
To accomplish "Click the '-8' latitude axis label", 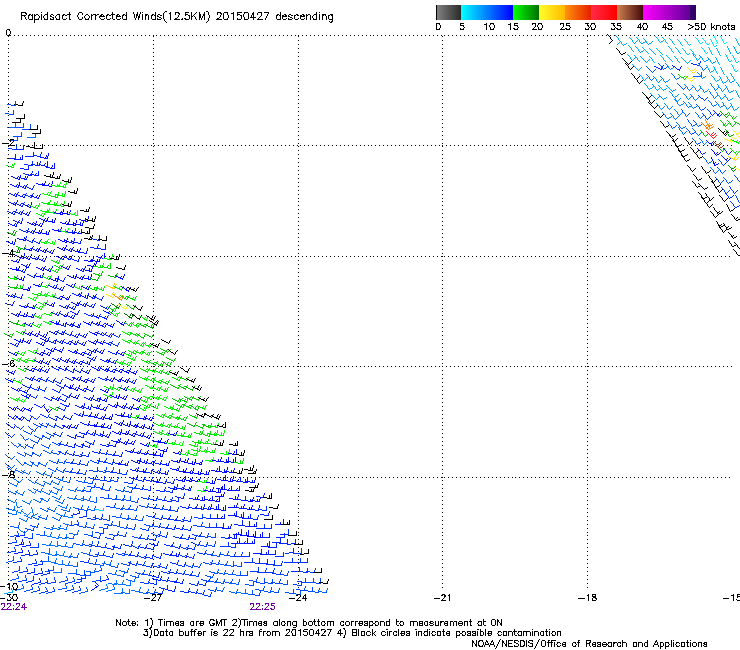I will [x=8, y=474].
